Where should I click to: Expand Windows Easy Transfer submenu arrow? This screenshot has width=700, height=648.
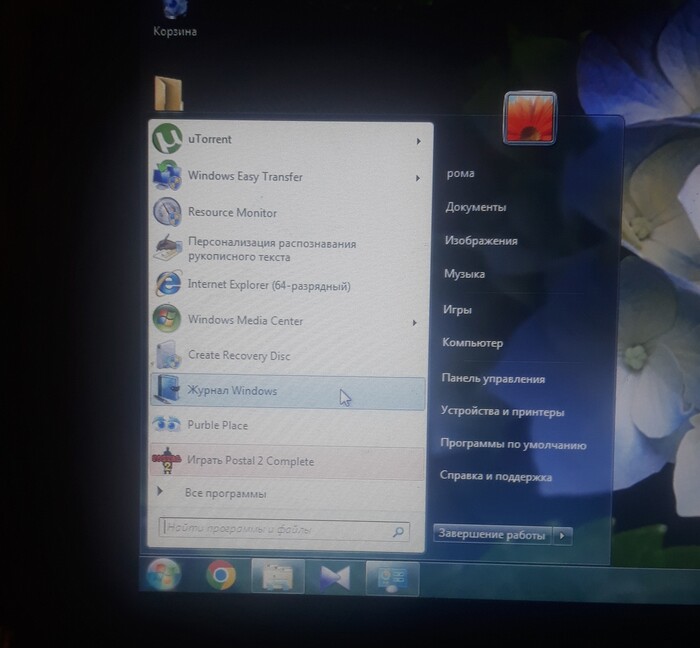point(417,178)
